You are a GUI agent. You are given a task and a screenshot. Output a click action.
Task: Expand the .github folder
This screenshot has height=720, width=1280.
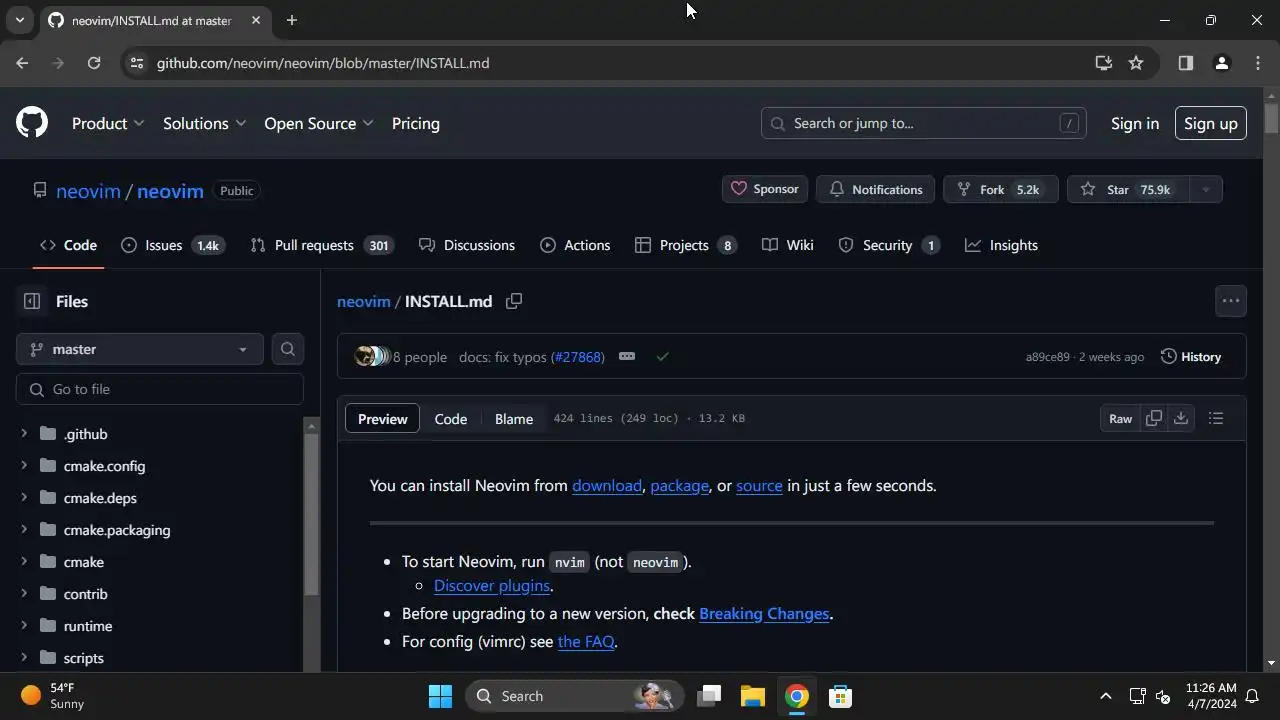tap(24, 433)
